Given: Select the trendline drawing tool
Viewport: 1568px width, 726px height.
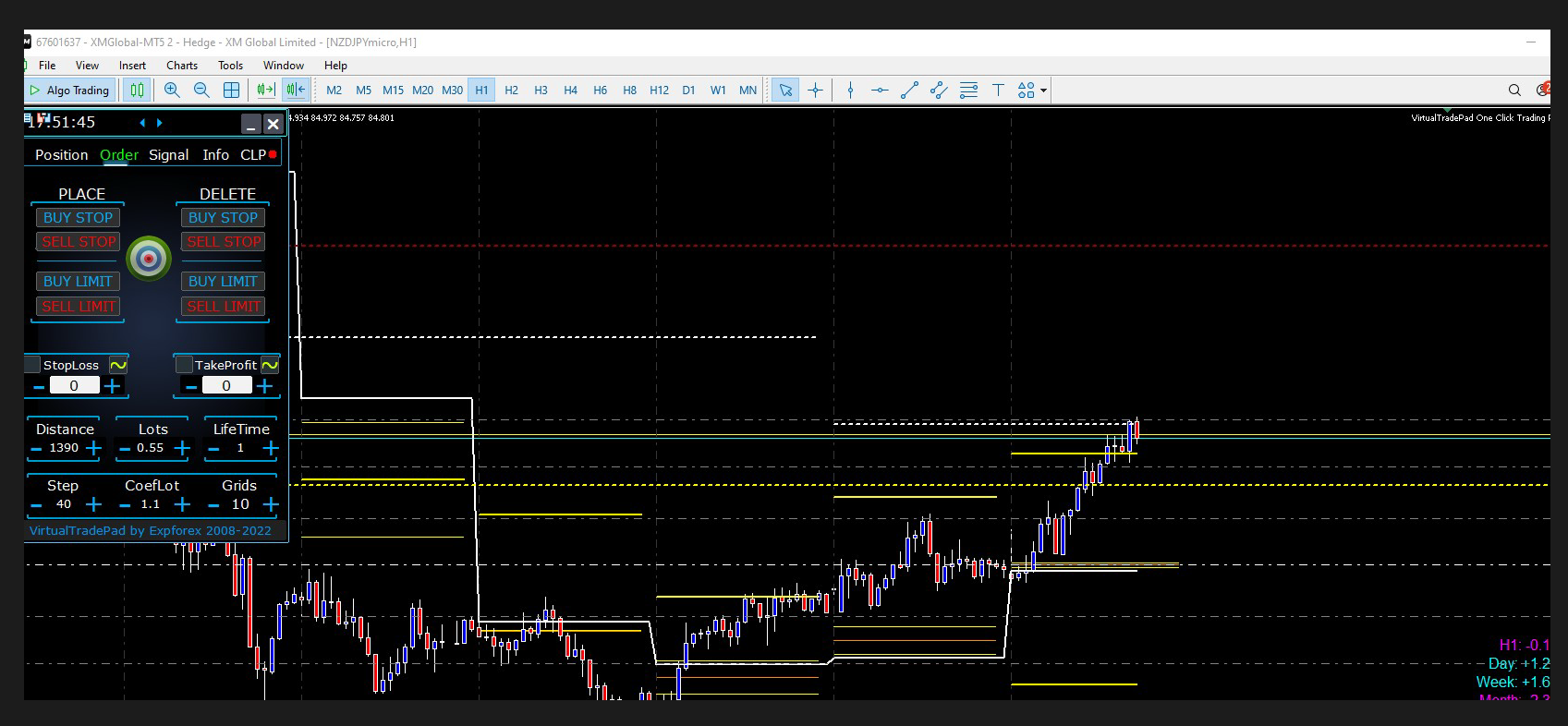Looking at the screenshot, I should click(x=909, y=90).
